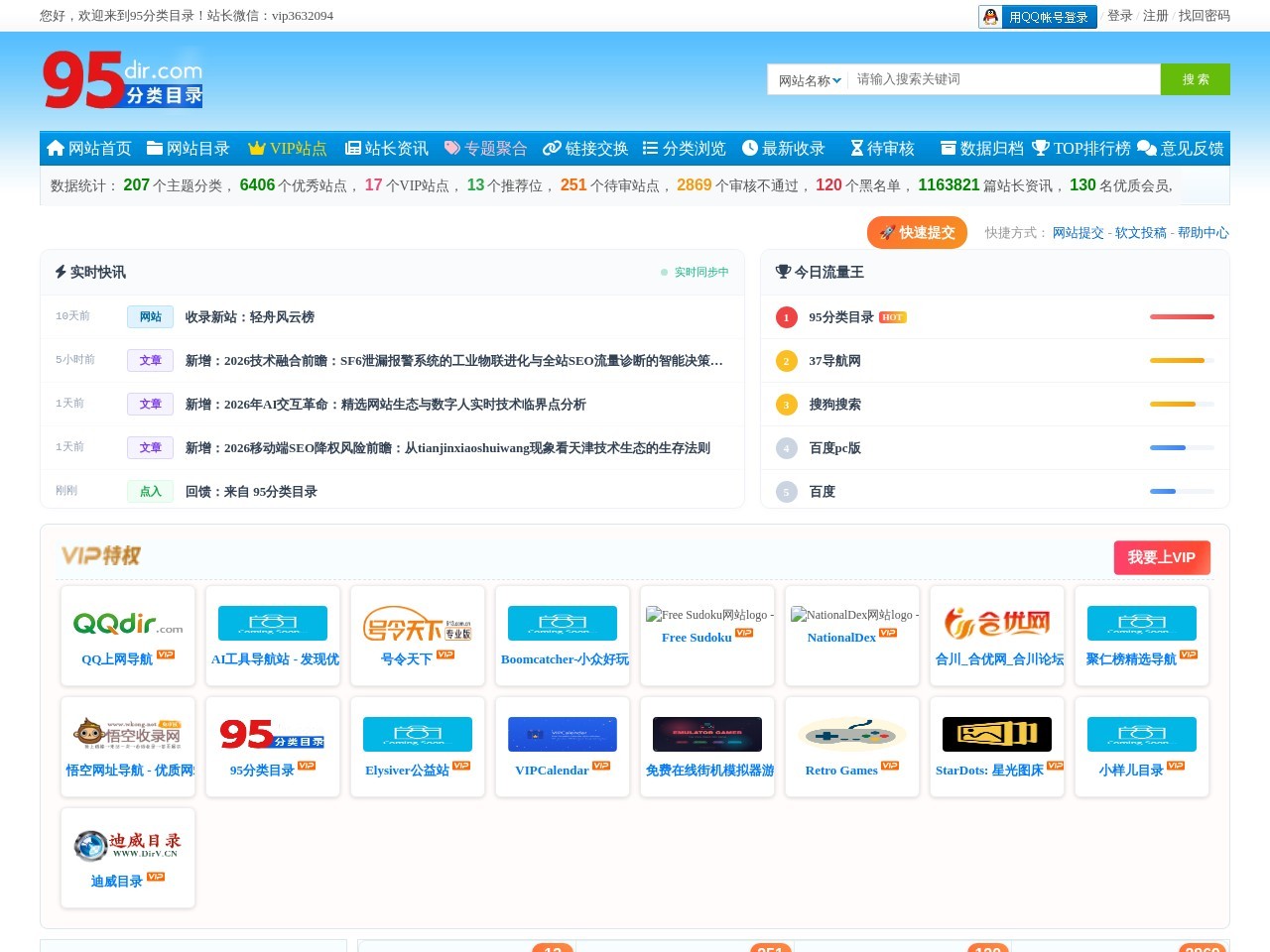
Task: Click the StarDots 星光图床 logo image
Action: (997, 734)
